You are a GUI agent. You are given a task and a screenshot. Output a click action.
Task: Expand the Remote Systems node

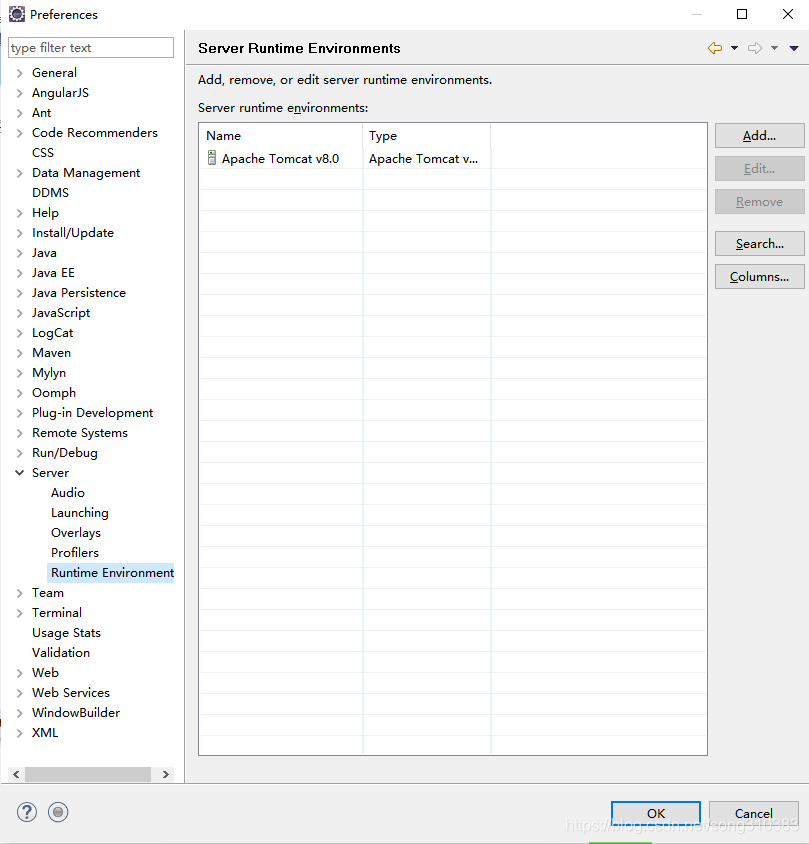(x=19, y=433)
